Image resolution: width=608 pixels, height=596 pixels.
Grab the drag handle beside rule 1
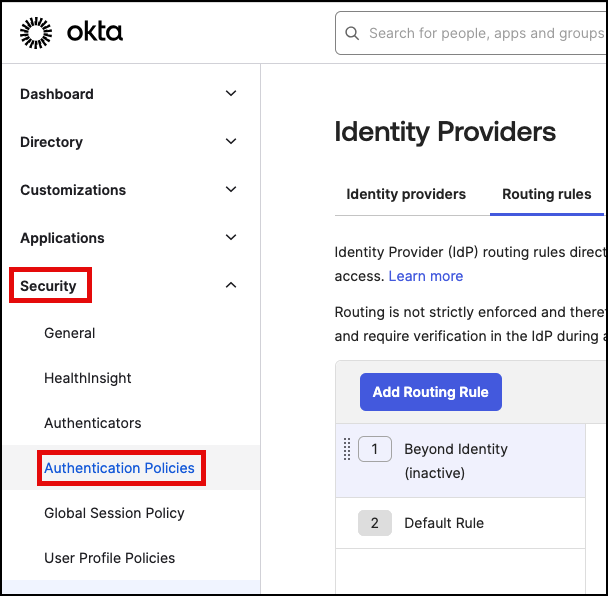point(347,449)
